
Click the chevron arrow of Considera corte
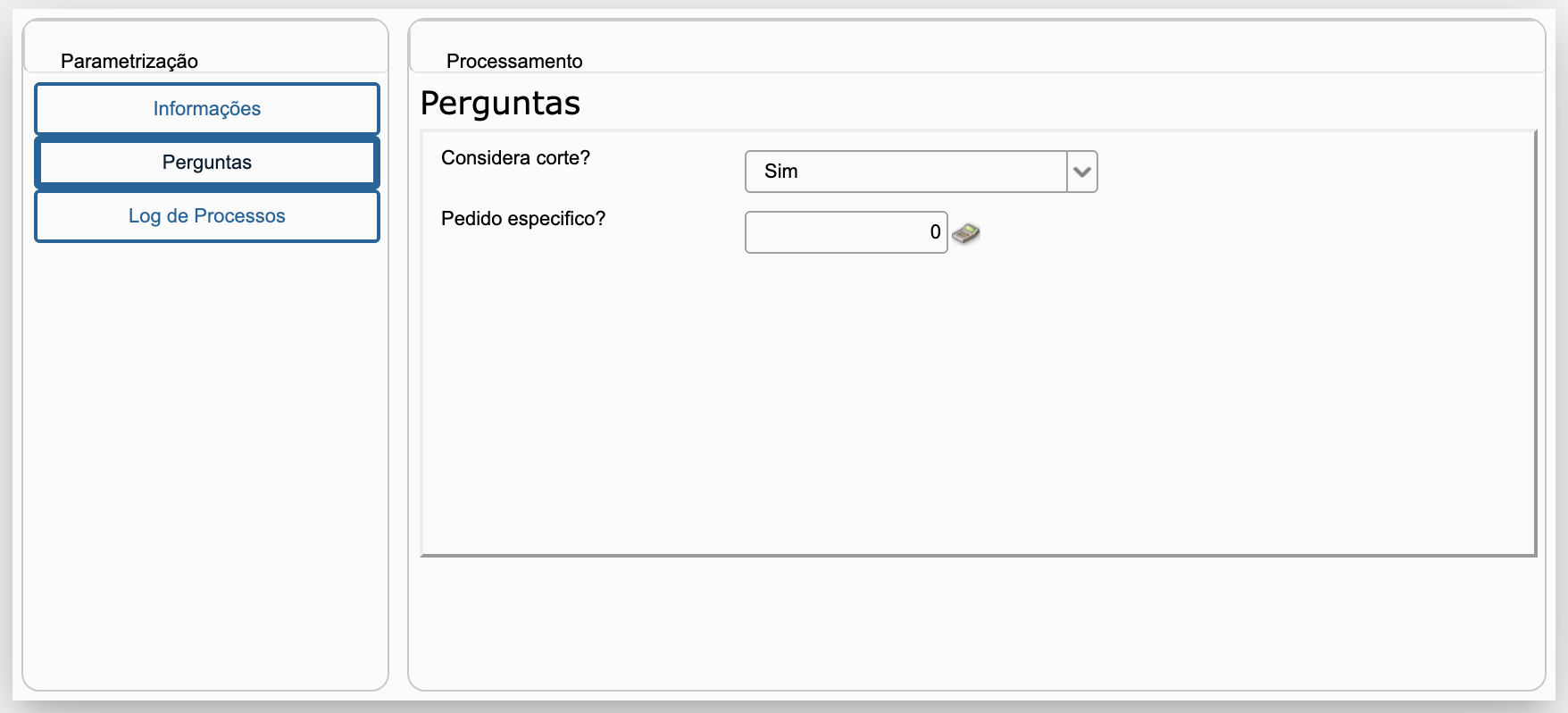tap(1081, 172)
